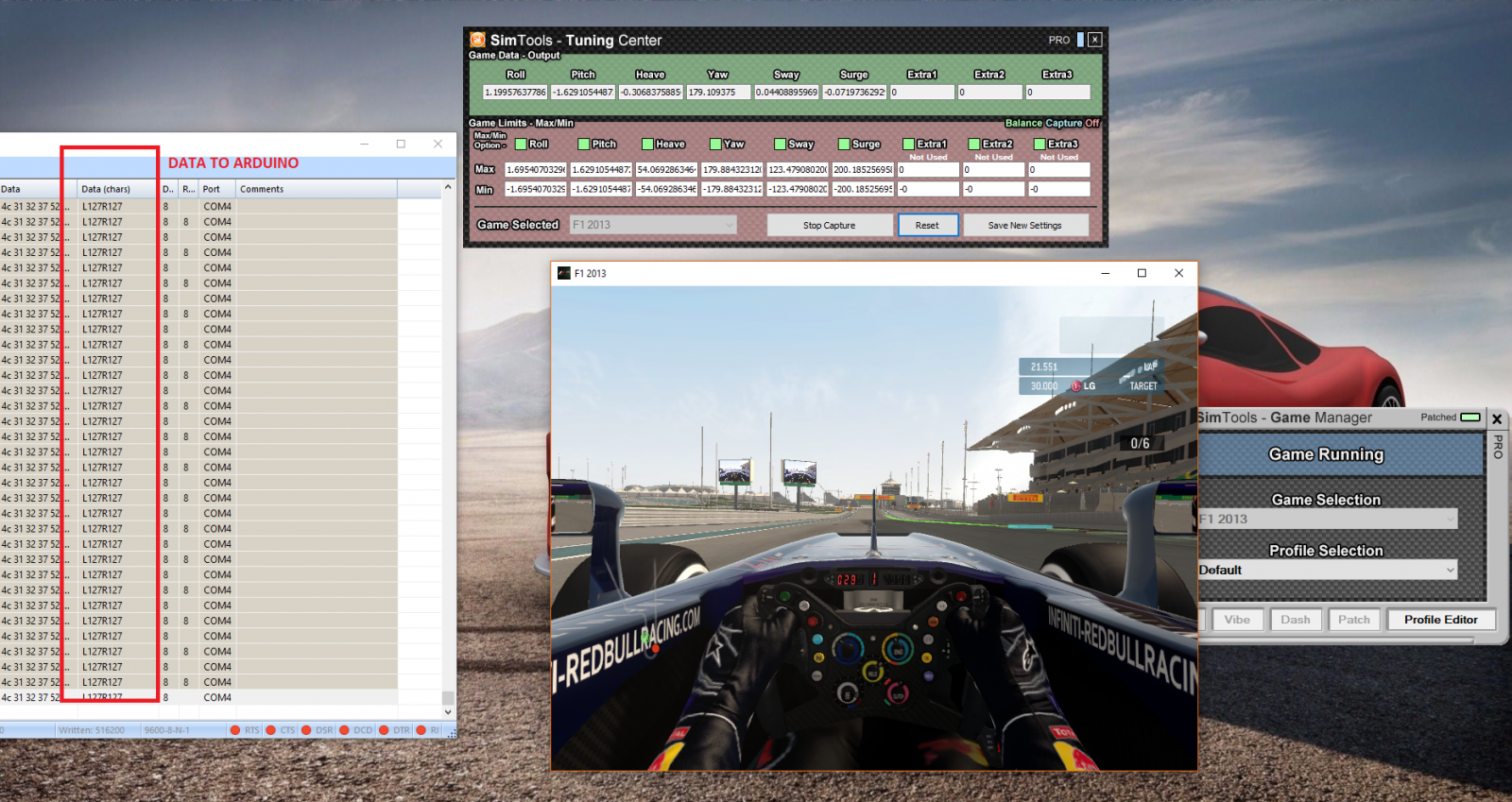This screenshot has height=802, width=1512.
Task: Click the window size grip in serial monitor
Action: coord(451,733)
